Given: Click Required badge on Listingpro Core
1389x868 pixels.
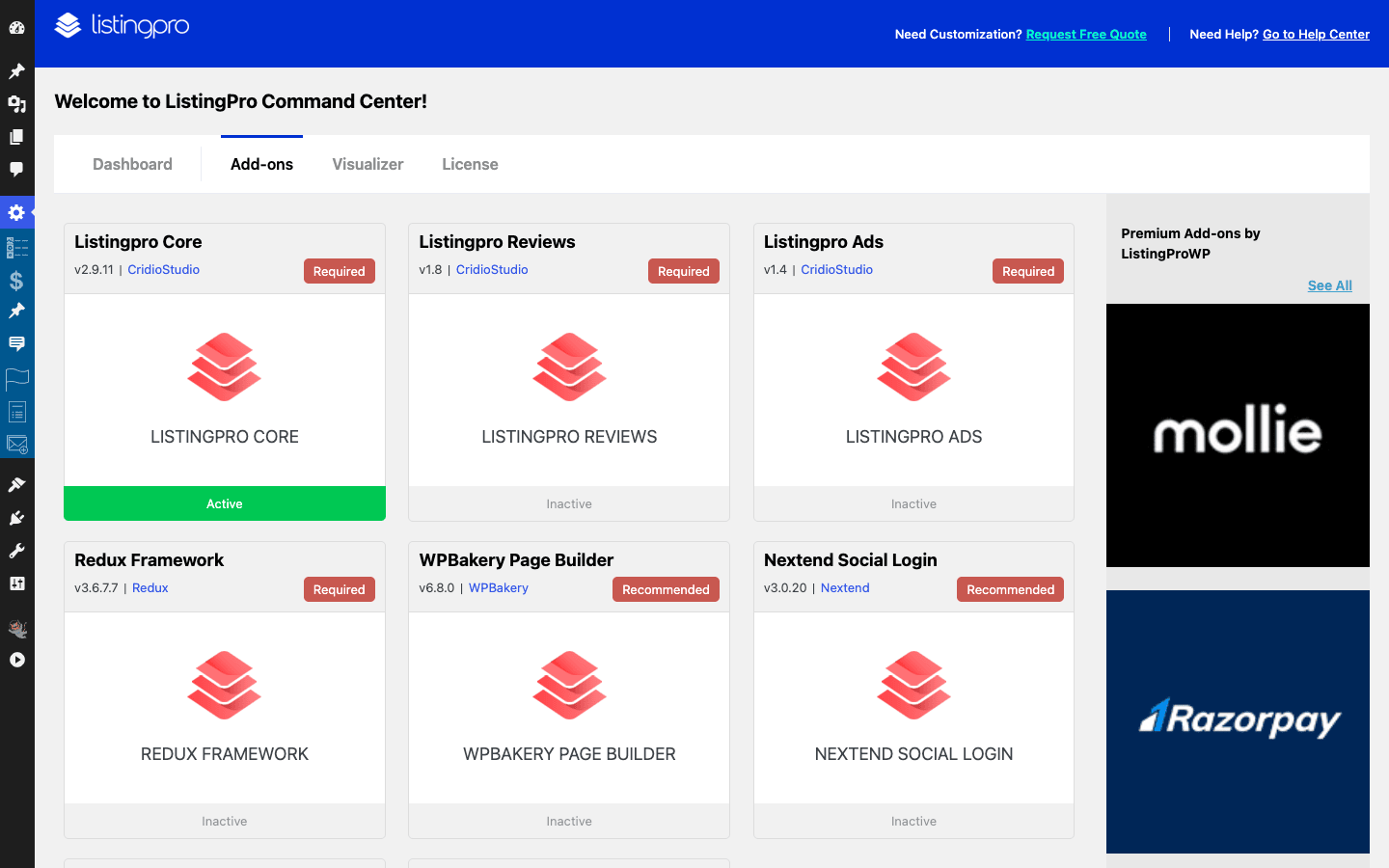Looking at the screenshot, I should pos(339,271).
